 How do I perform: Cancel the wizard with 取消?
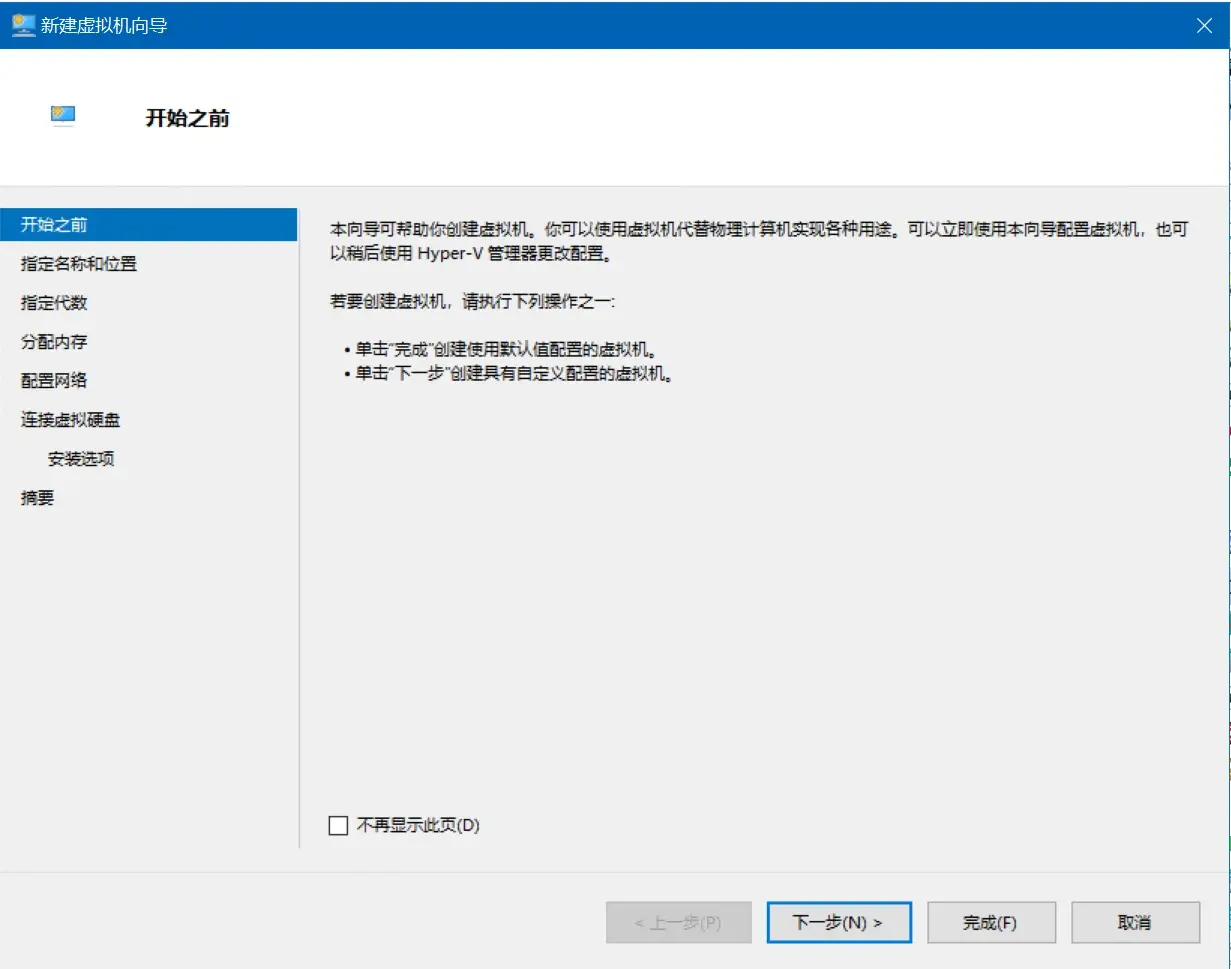1134,922
